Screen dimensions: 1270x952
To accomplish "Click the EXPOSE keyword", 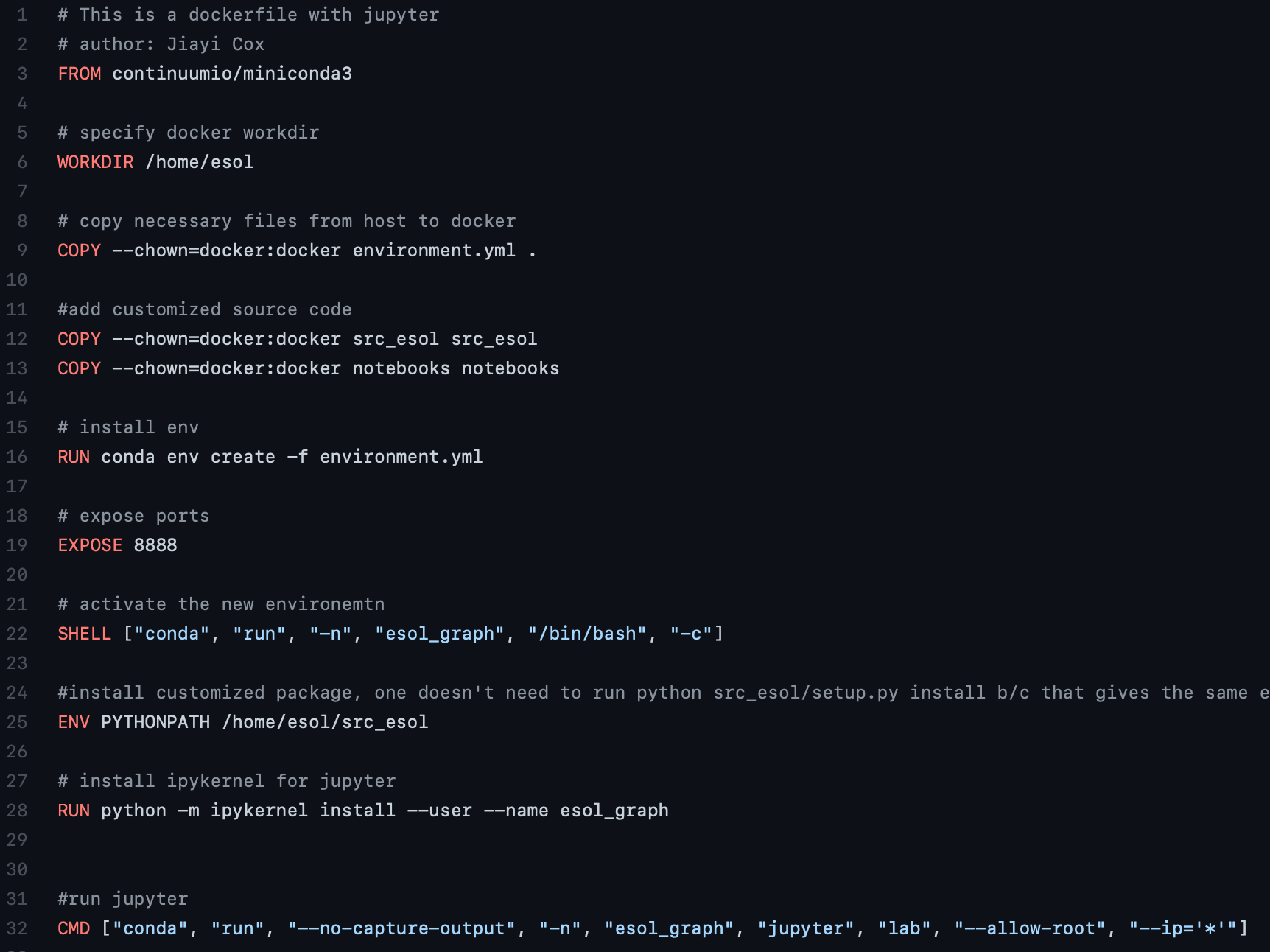I will coord(90,545).
